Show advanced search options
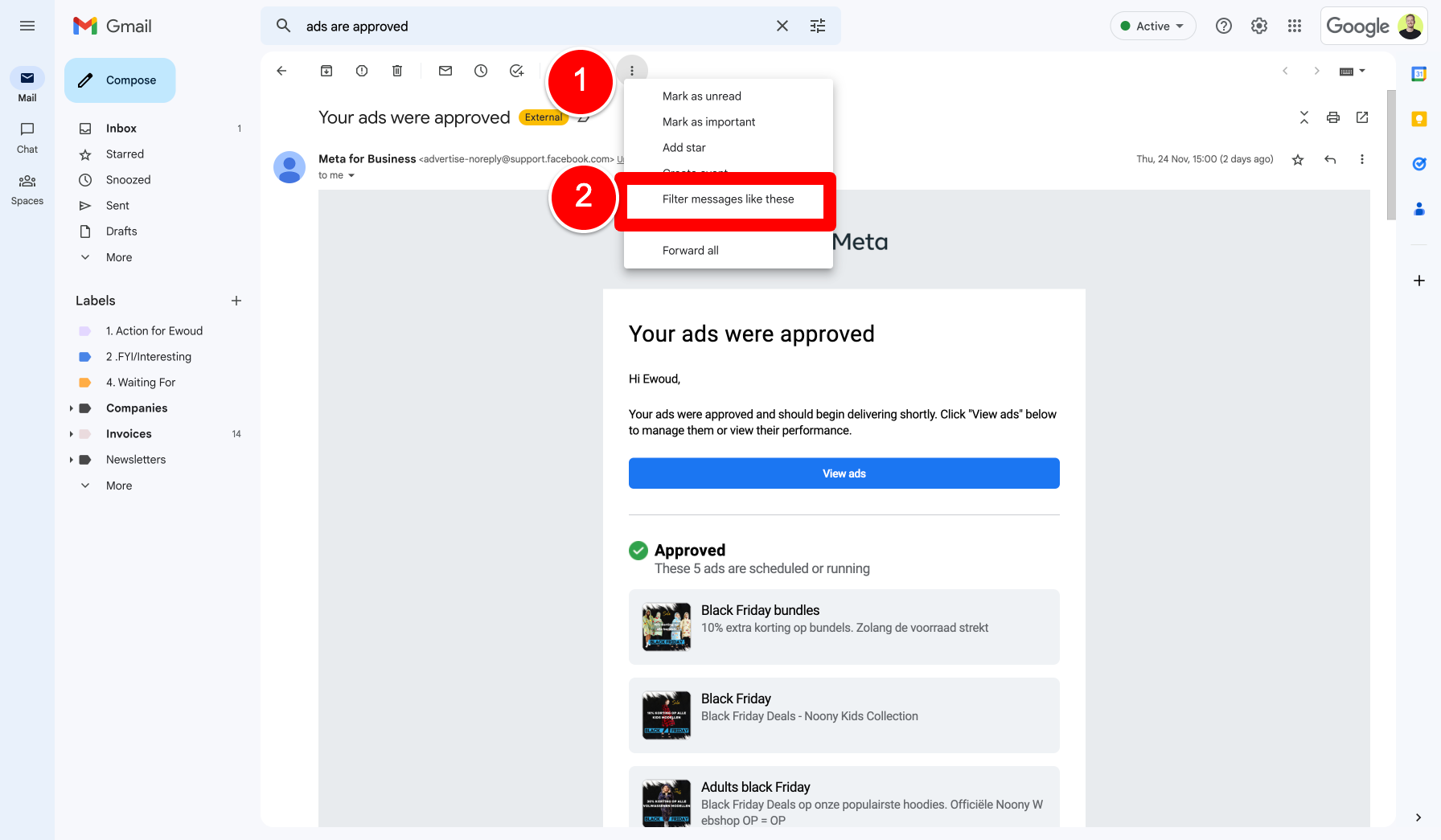Image resolution: width=1441 pixels, height=840 pixels. 818,26
